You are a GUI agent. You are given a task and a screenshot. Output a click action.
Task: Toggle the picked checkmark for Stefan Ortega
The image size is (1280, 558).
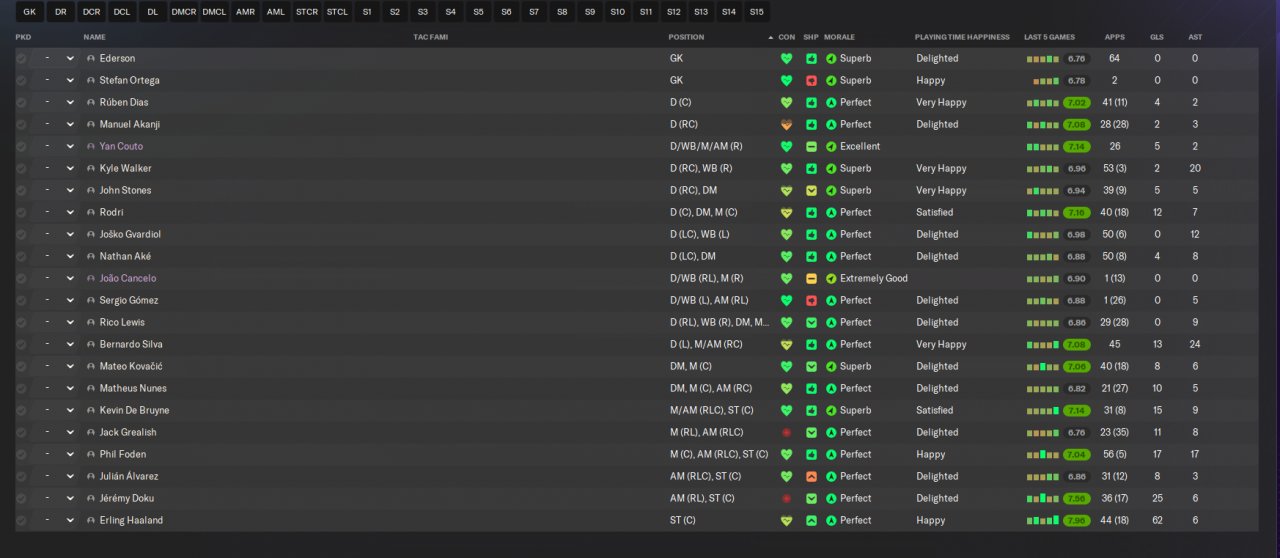21,80
